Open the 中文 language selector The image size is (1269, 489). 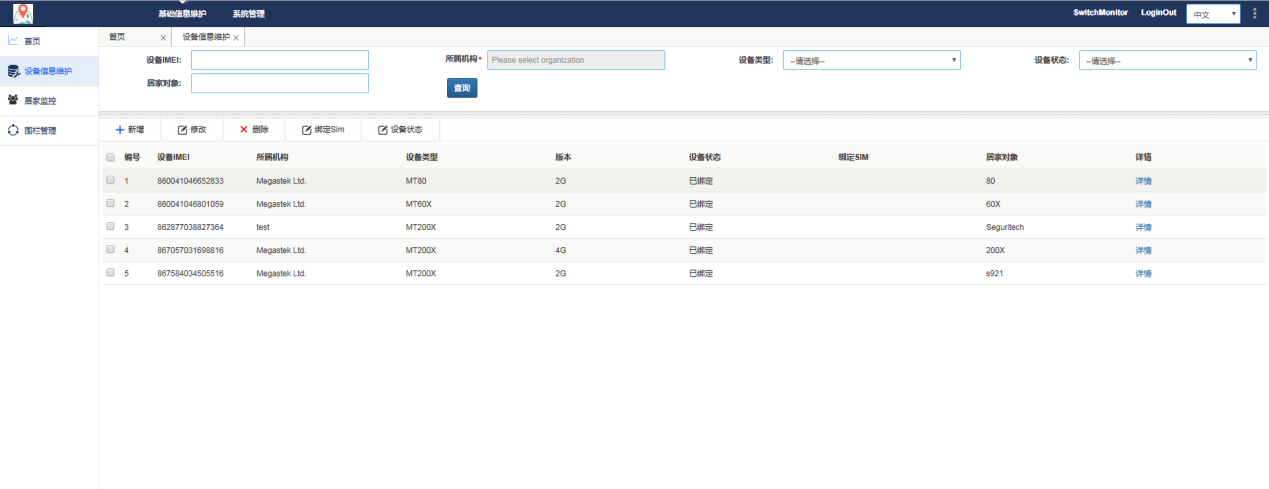tap(1213, 14)
